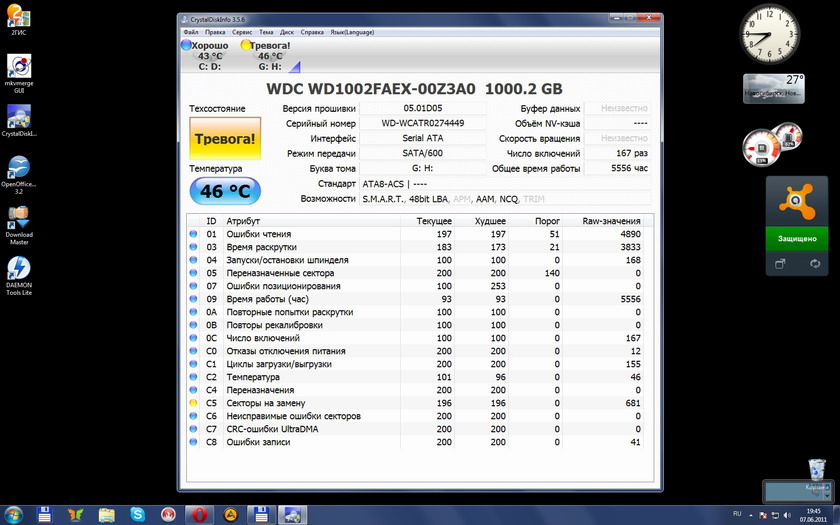The image size is (840, 525).
Task: Open the Правка menu
Action: click(x=215, y=32)
